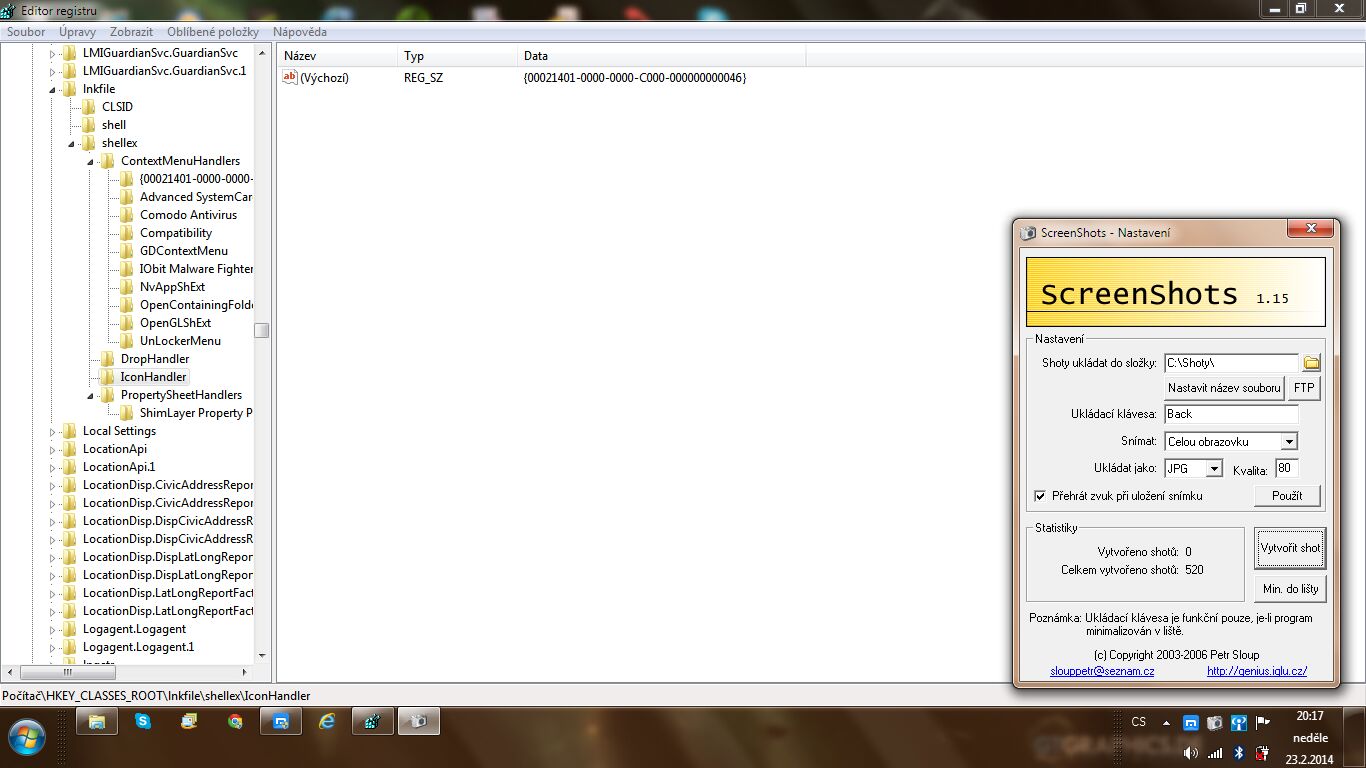The height and width of the screenshot is (768, 1366).
Task: Click the network signal bars tray icon
Action: point(1214,753)
